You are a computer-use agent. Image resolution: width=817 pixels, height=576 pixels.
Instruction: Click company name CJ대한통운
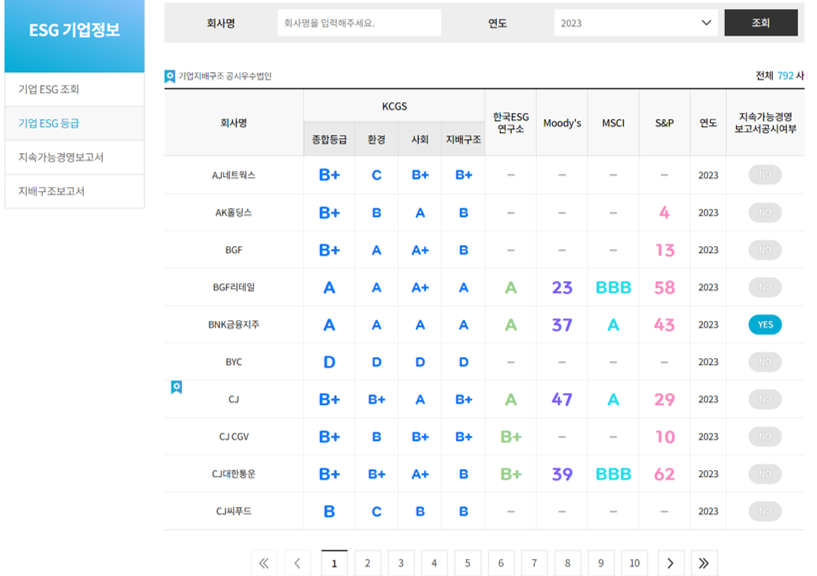233,474
